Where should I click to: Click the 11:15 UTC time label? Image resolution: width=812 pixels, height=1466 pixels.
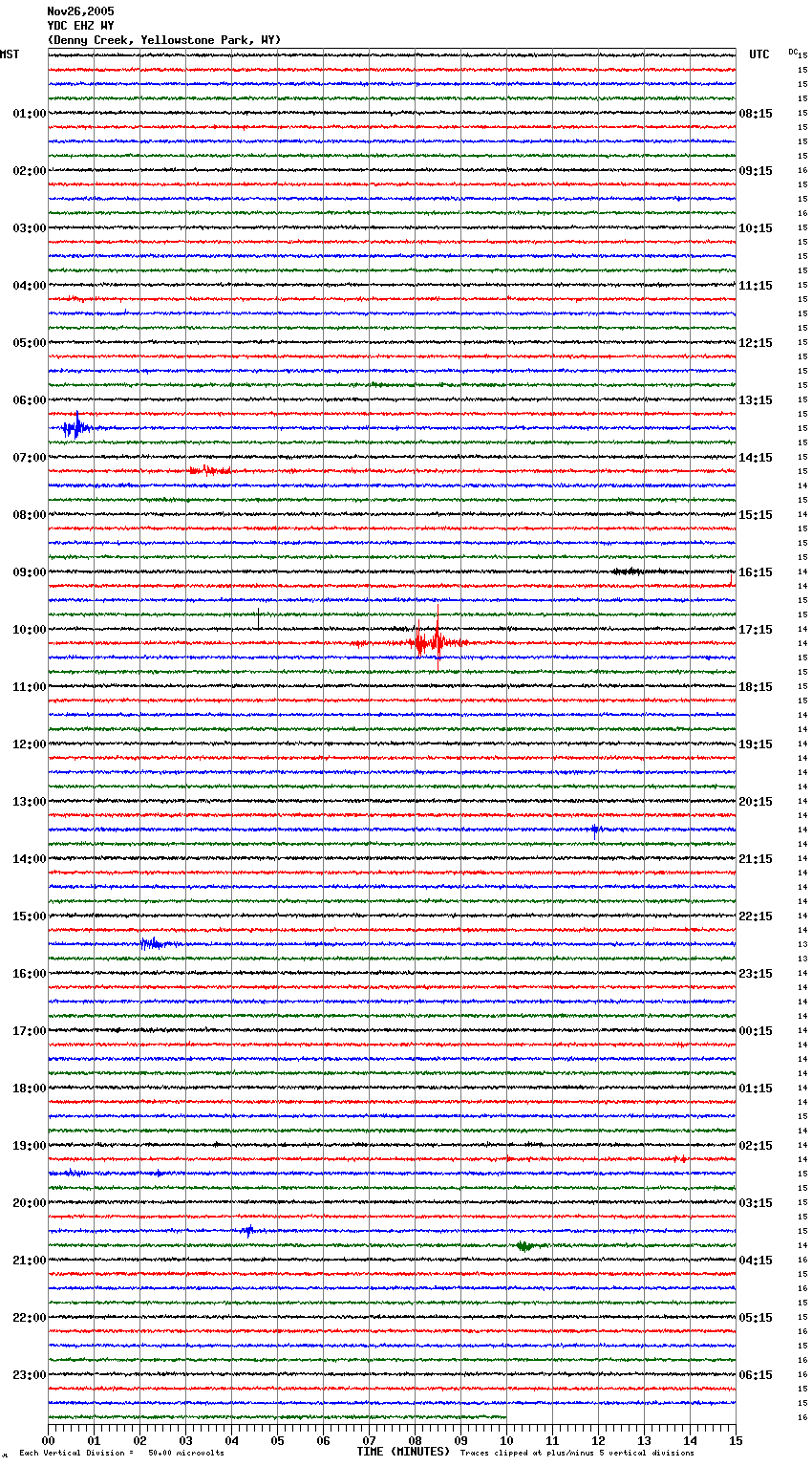tap(756, 286)
